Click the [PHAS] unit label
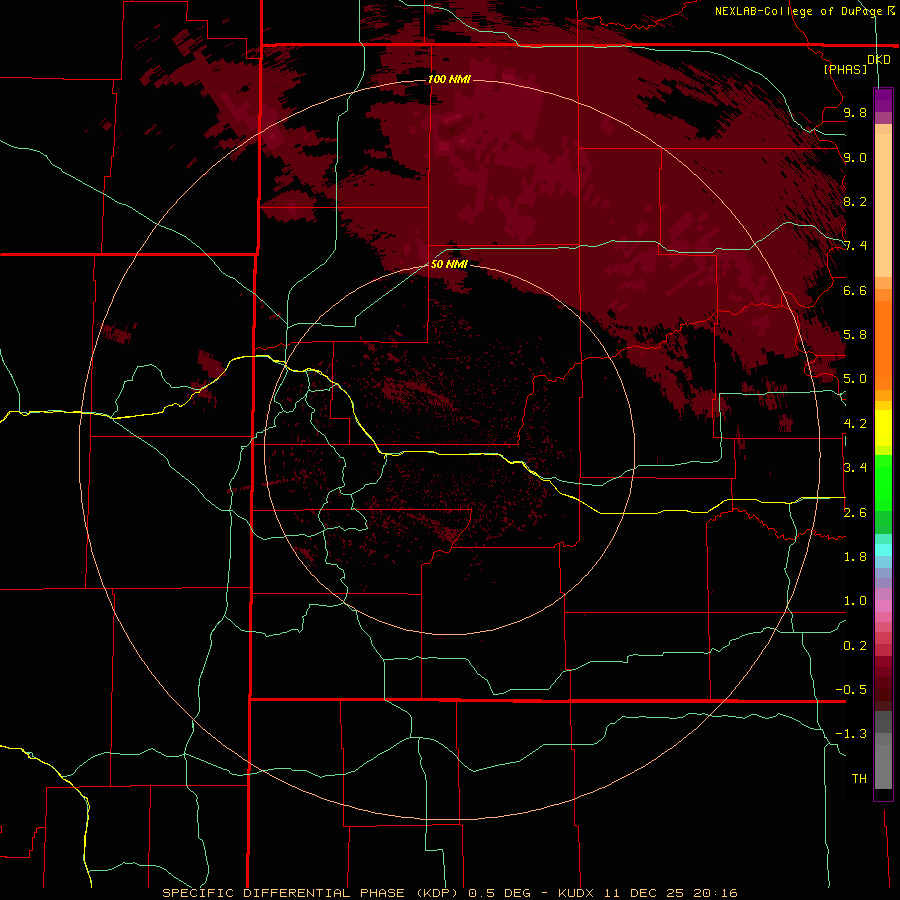The height and width of the screenshot is (900, 900). pyautogui.click(x=845, y=69)
